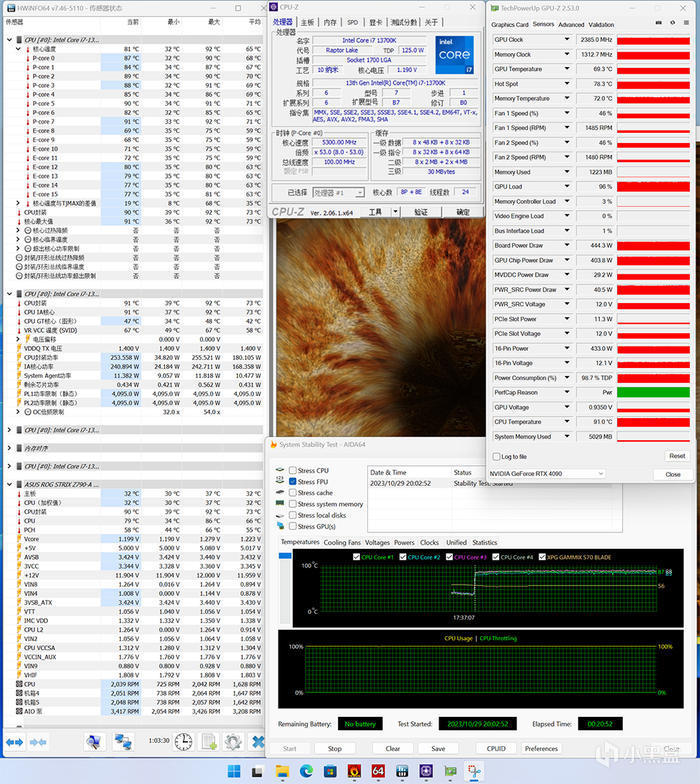The height and width of the screenshot is (784, 700).
Task: Click the blue expand-arrows icon in HWiNFO toolbar
Action: pos(14,742)
